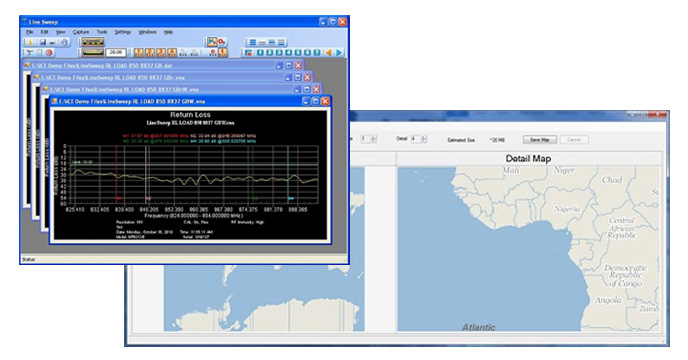
Task: Select the antenna capture icon in toolbar
Action: [x=30, y=52]
